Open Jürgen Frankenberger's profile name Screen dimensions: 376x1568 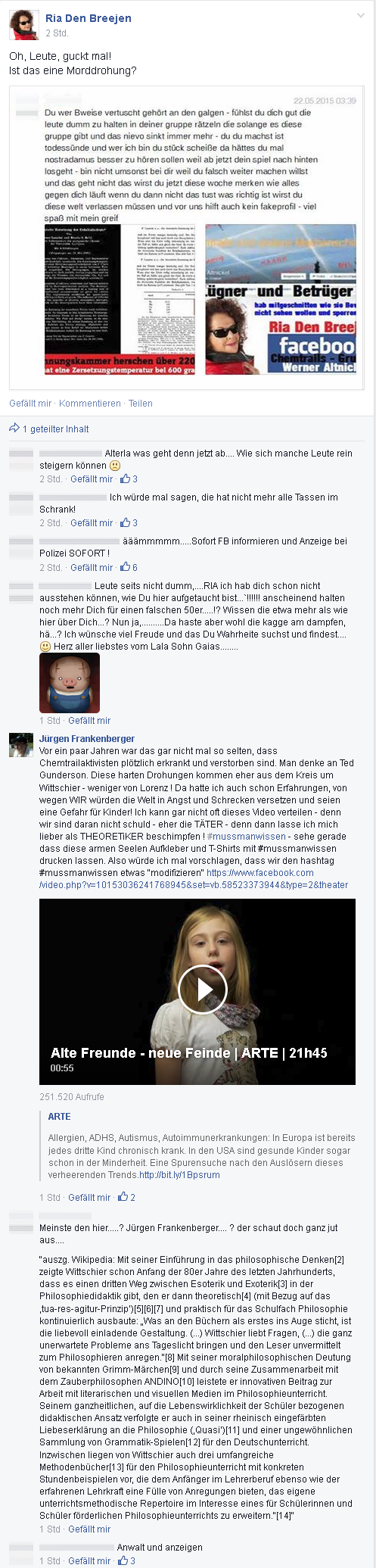(x=87, y=738)
